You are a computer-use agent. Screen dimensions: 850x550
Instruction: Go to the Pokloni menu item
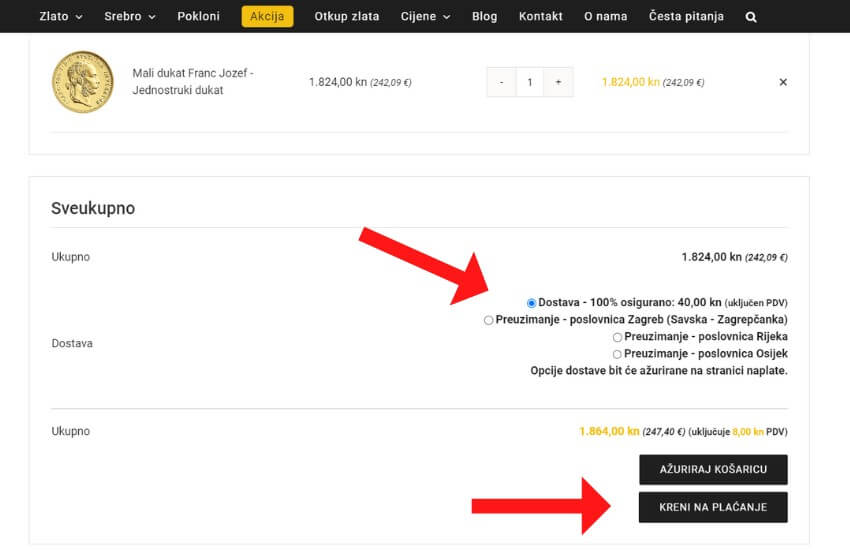coord(198,17)
